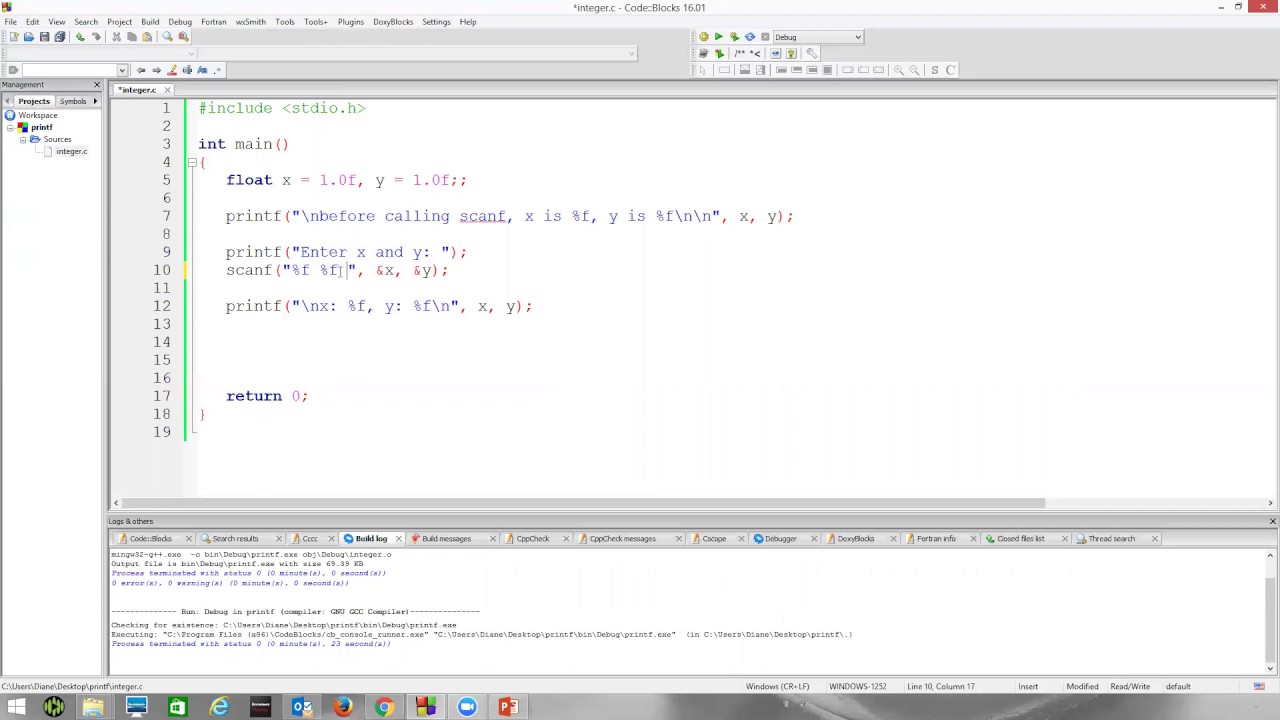Open the Debug build target dropdown
1280x720 pixels.
(817, 37)
